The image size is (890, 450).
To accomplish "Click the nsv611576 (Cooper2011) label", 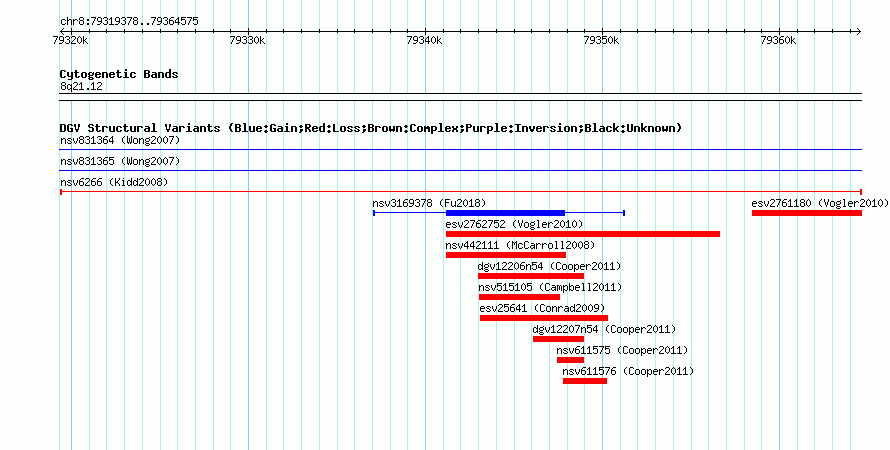I will point(628,371).
